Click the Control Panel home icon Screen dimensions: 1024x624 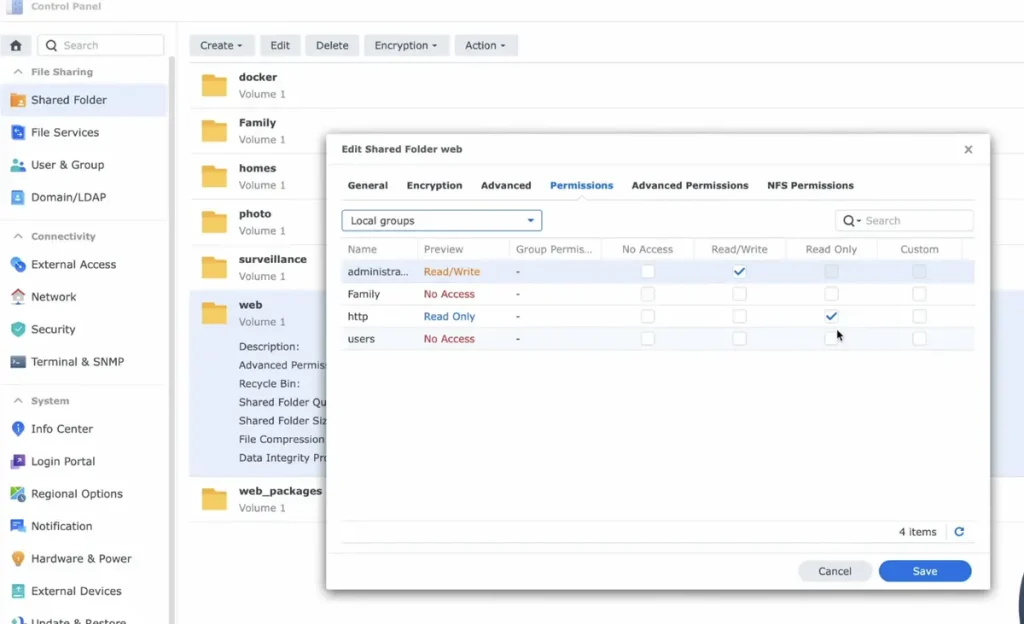[x=15, y=45]
